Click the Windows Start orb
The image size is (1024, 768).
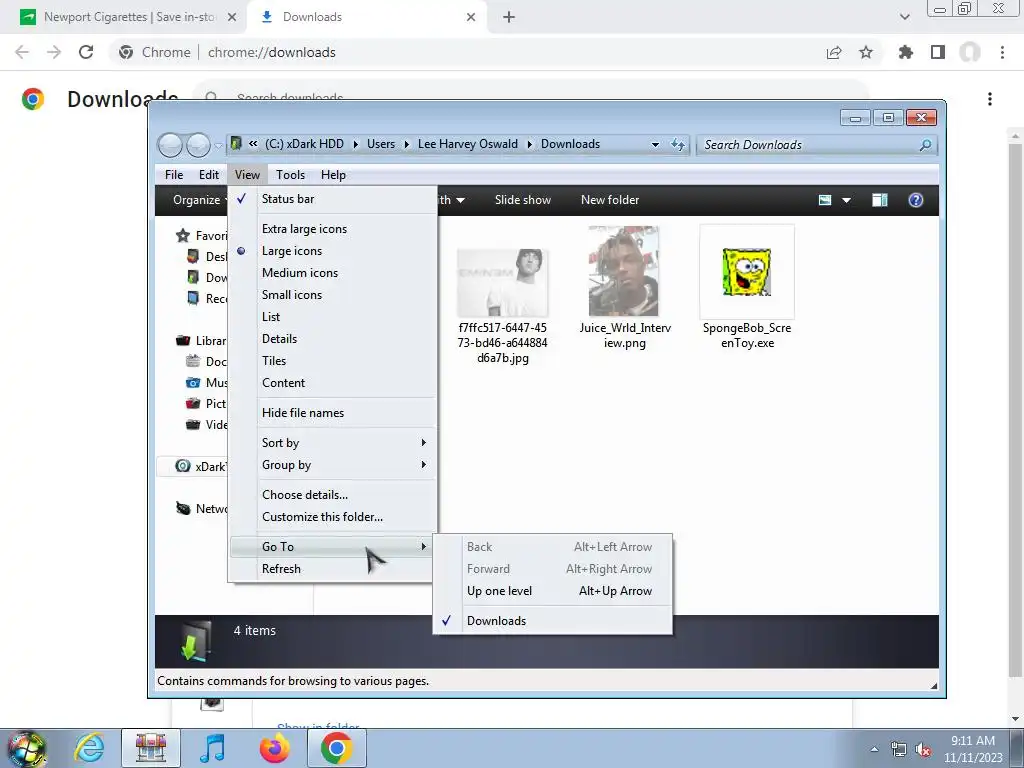click(x=27, y=748)
